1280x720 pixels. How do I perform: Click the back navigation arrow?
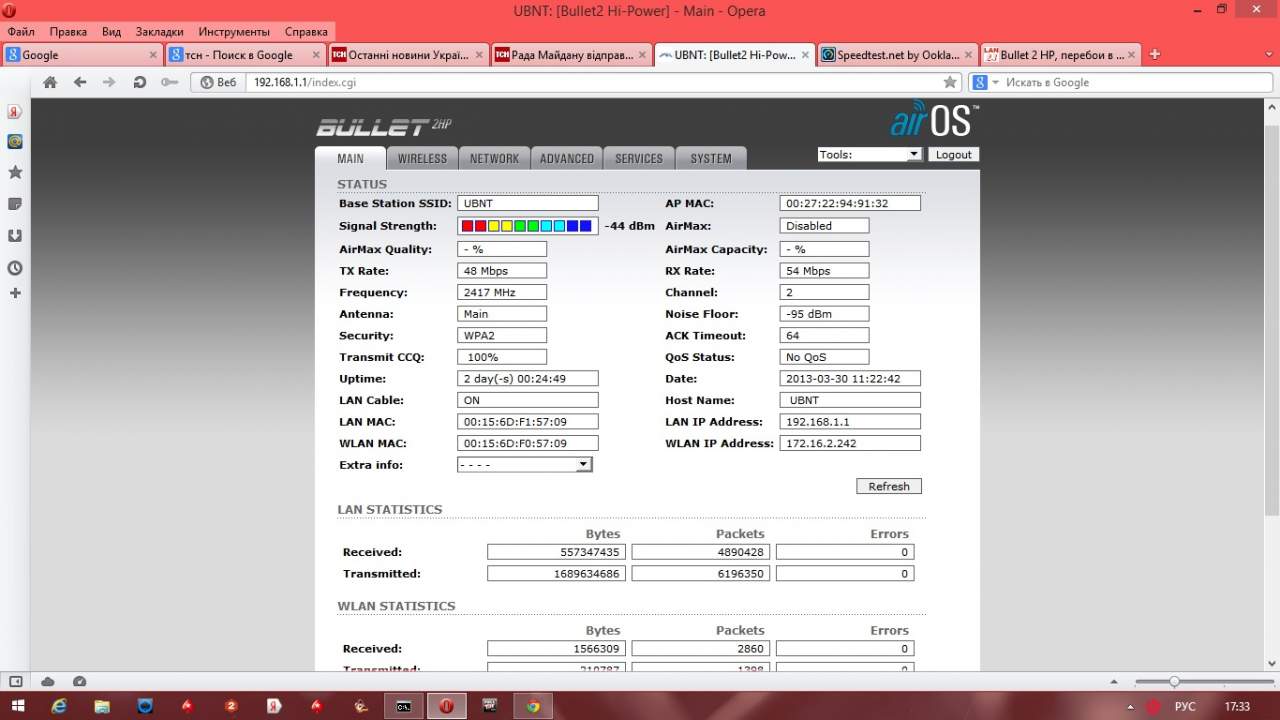[x=80, y=82]
